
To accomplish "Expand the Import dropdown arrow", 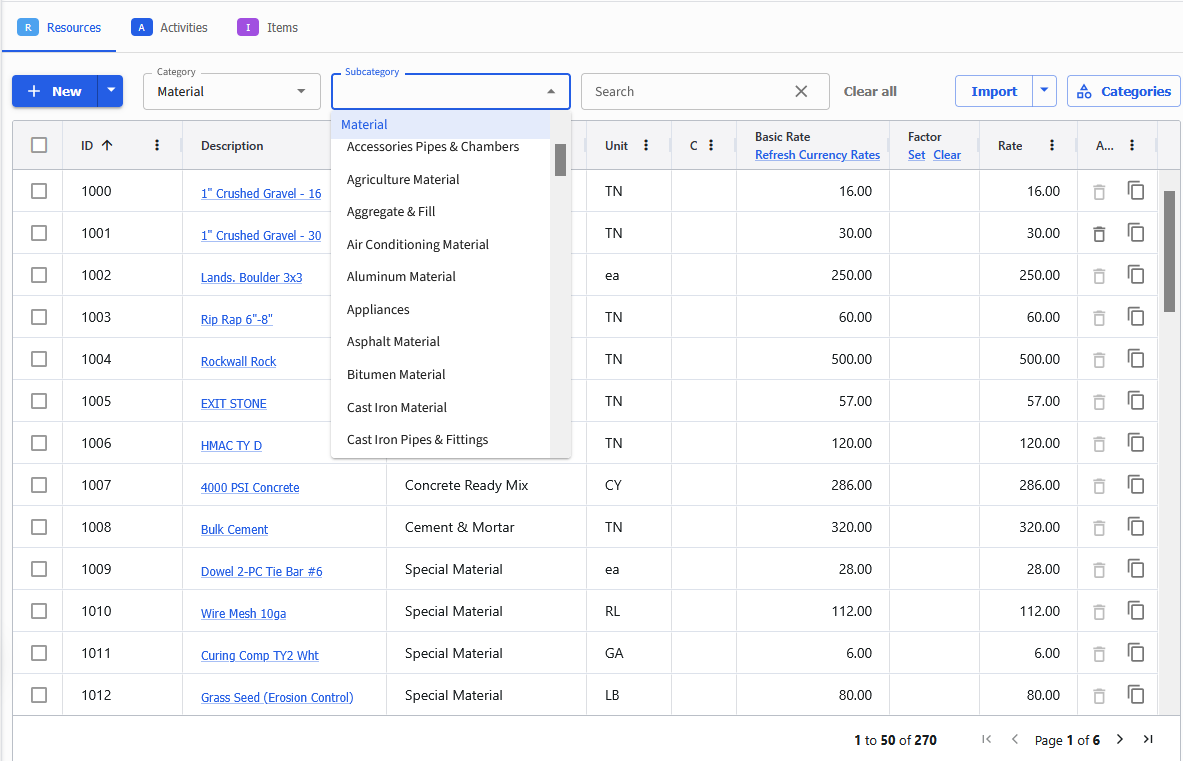I will pos(1043,91).
